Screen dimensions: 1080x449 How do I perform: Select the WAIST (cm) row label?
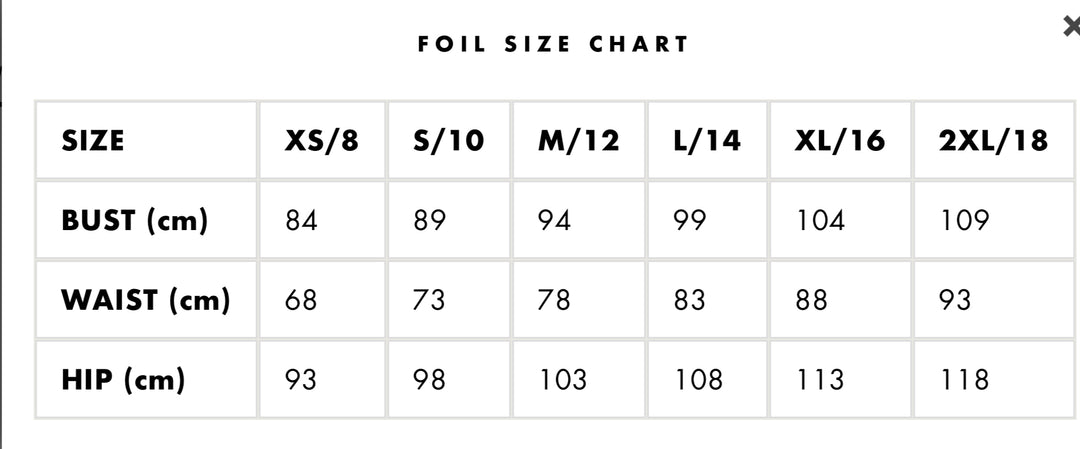[145, 299]
